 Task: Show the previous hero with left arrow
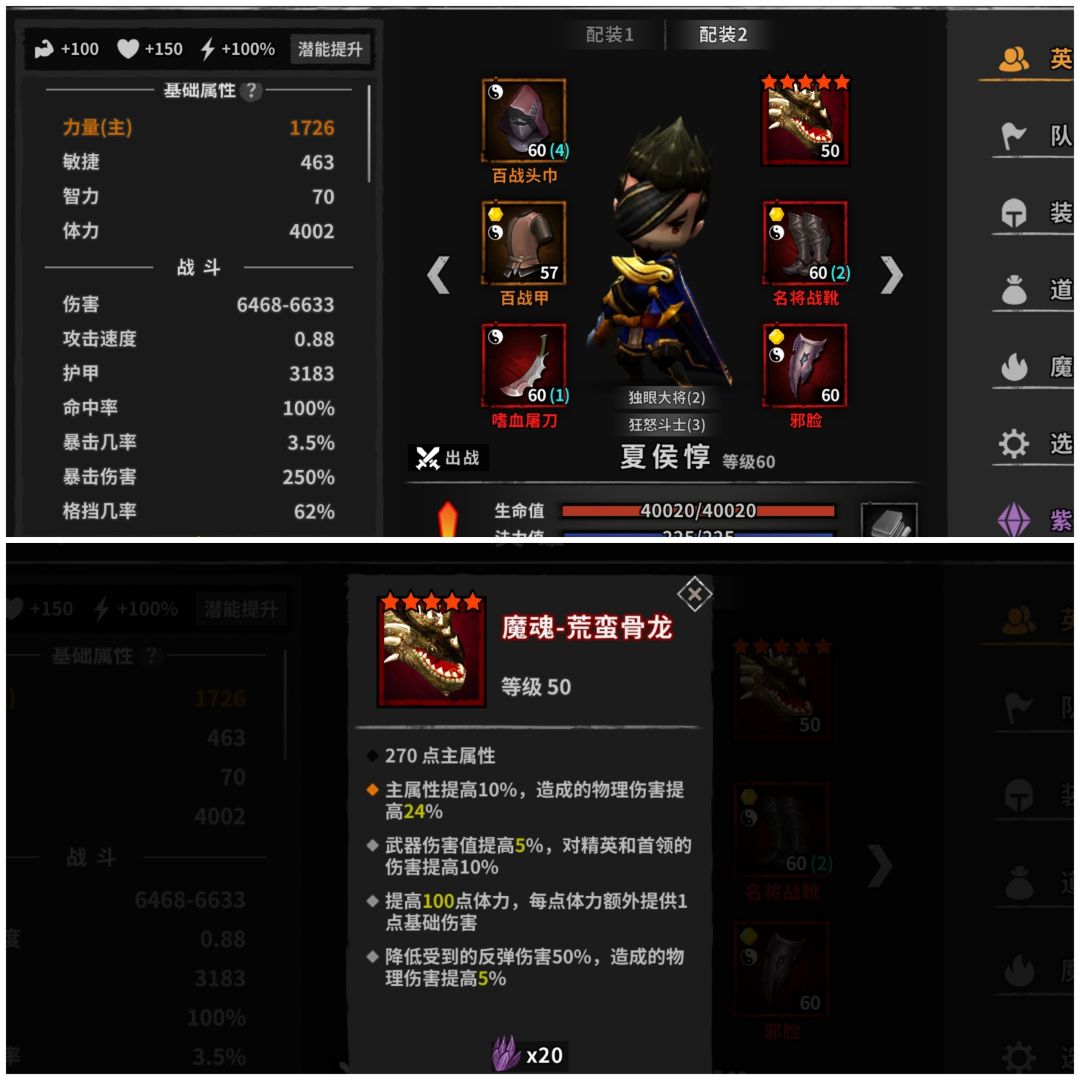[438, 275]
